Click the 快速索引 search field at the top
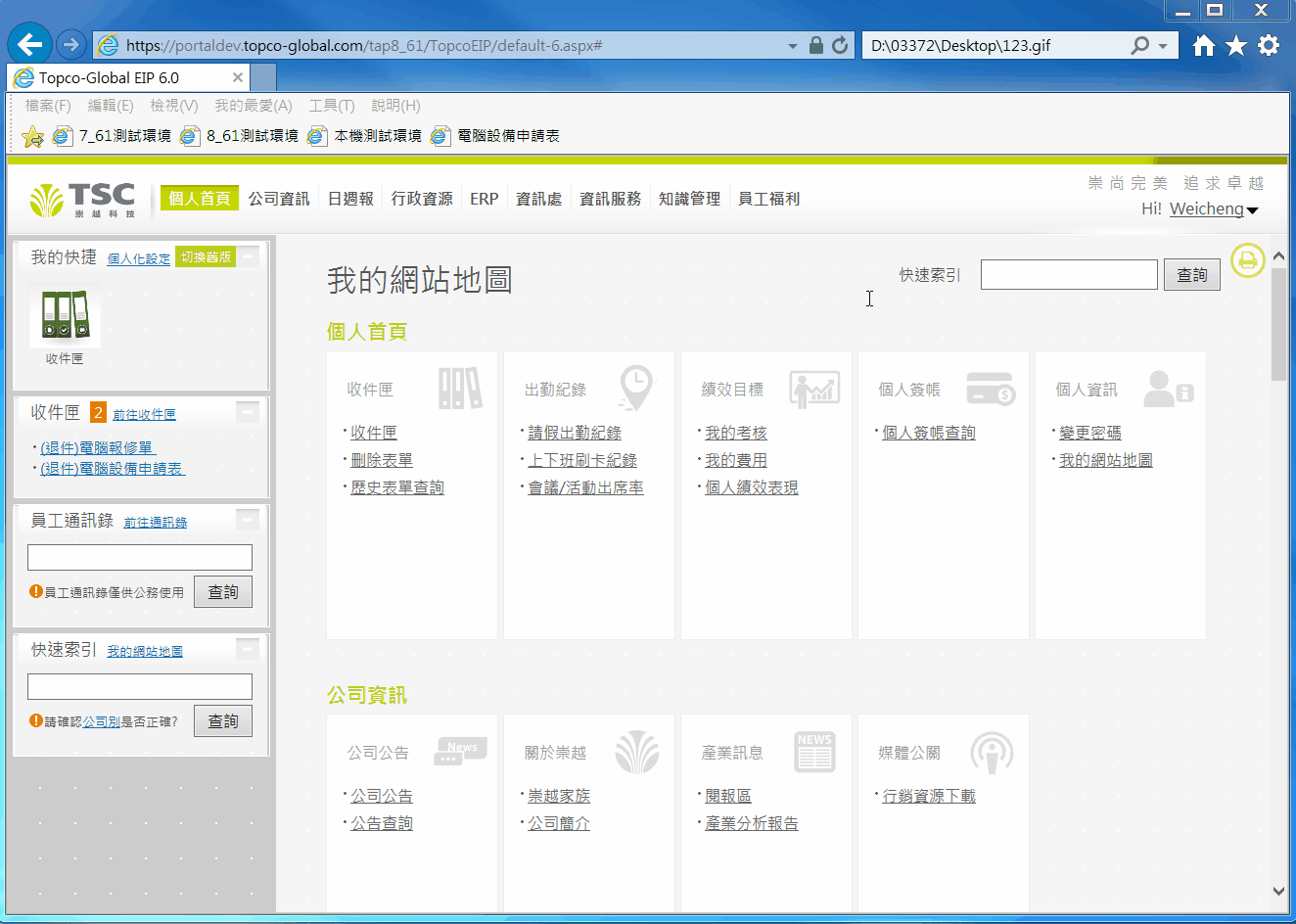This screenshot has width=1296, height=924. point(1069,275)
